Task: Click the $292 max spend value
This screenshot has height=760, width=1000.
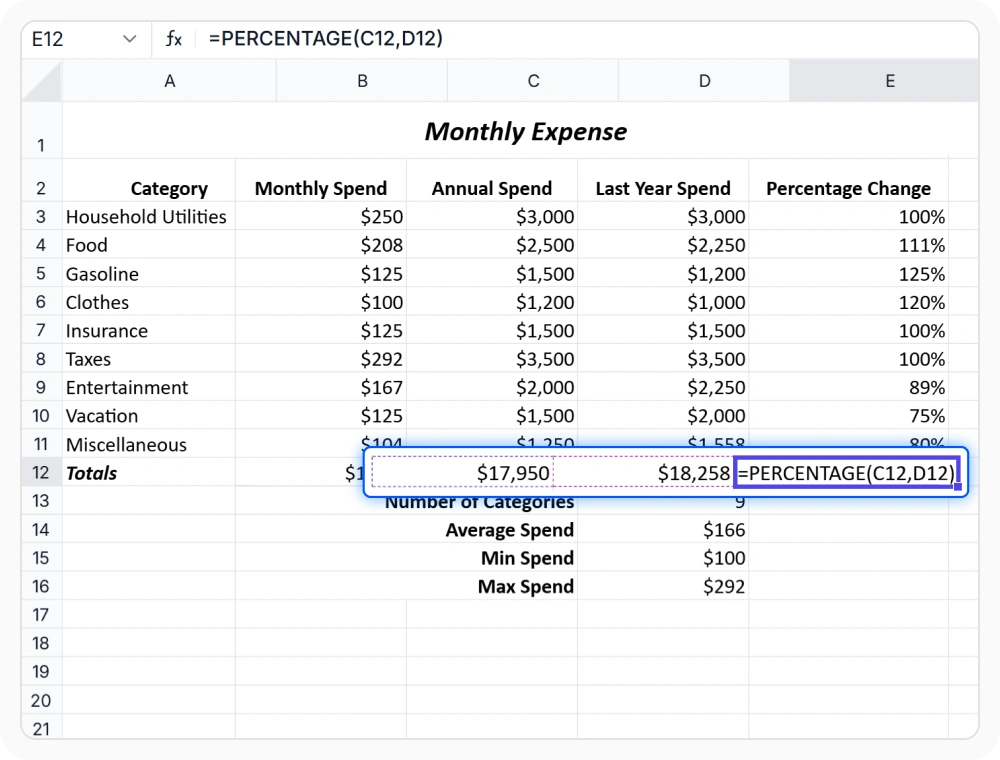Action: pos(663,587)
